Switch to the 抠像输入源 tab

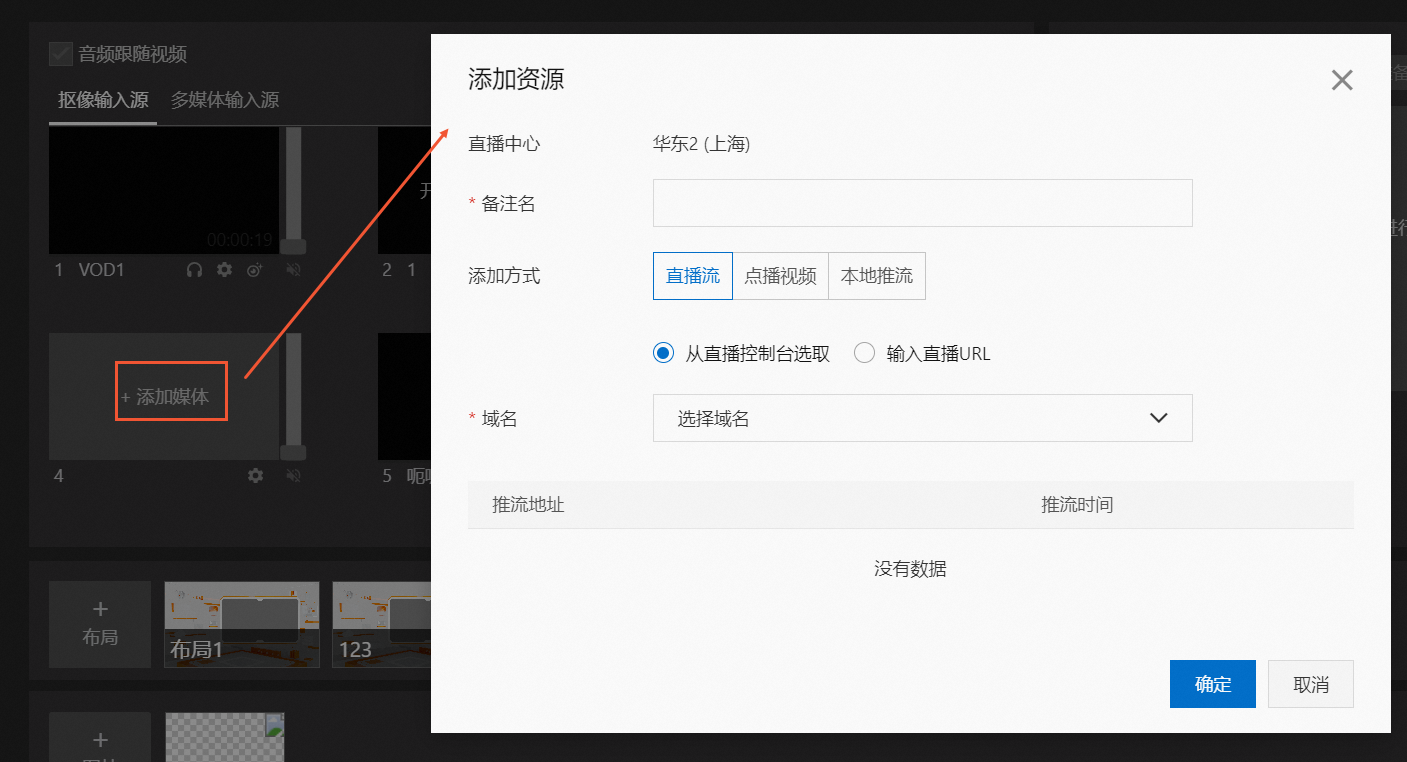[x=103, y=100]
